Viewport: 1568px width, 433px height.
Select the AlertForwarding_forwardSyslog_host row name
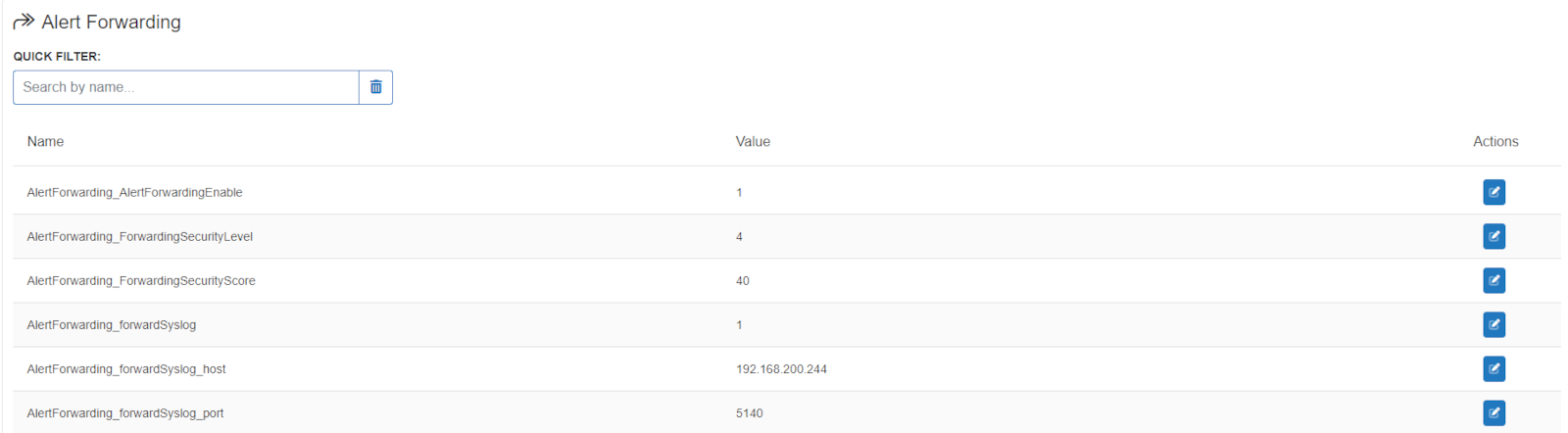126,369
